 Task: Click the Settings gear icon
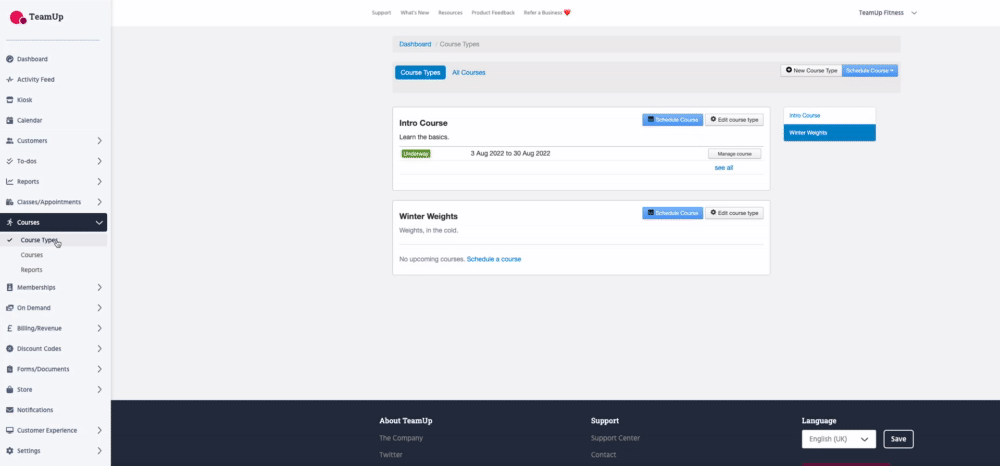tap(9, 451)
